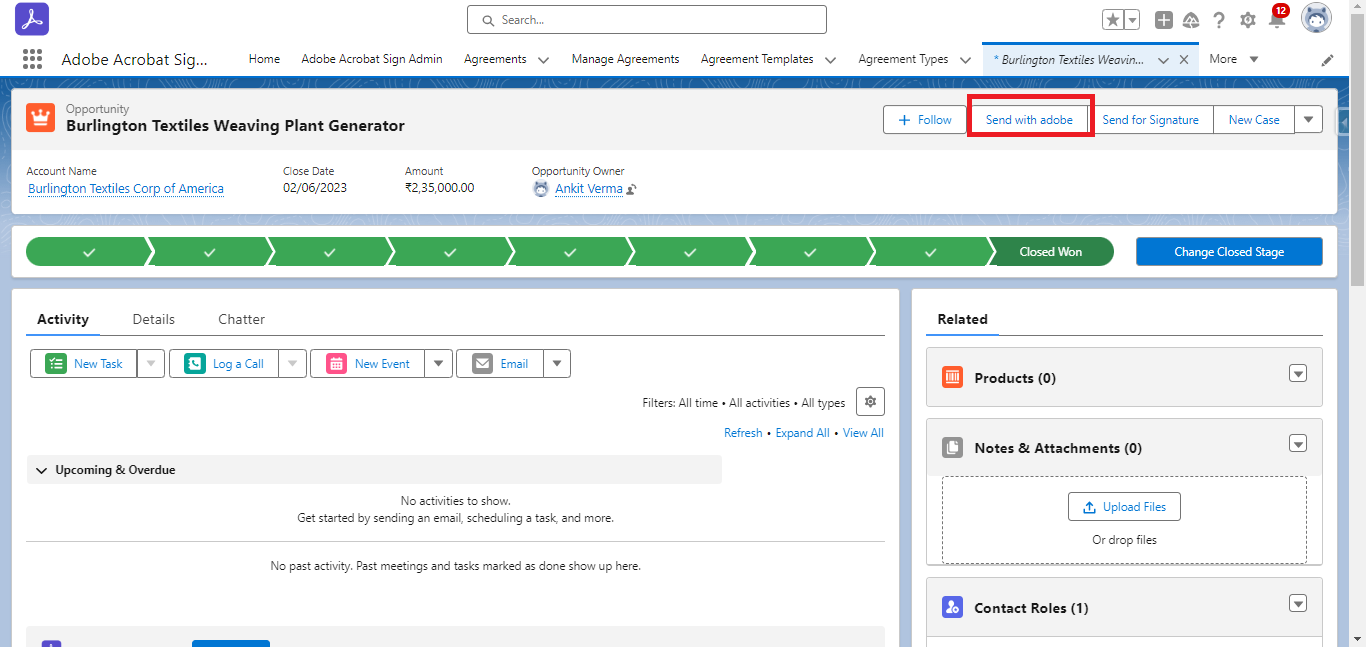Open the New Task dropdown arrow
Viewport: 1366px width, 647px height.
pos(150,364)
